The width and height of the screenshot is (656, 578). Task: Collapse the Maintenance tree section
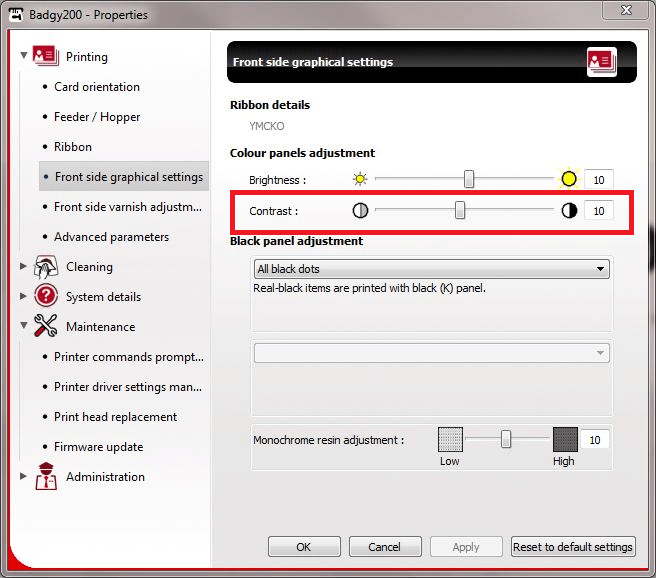click(24, 325)
